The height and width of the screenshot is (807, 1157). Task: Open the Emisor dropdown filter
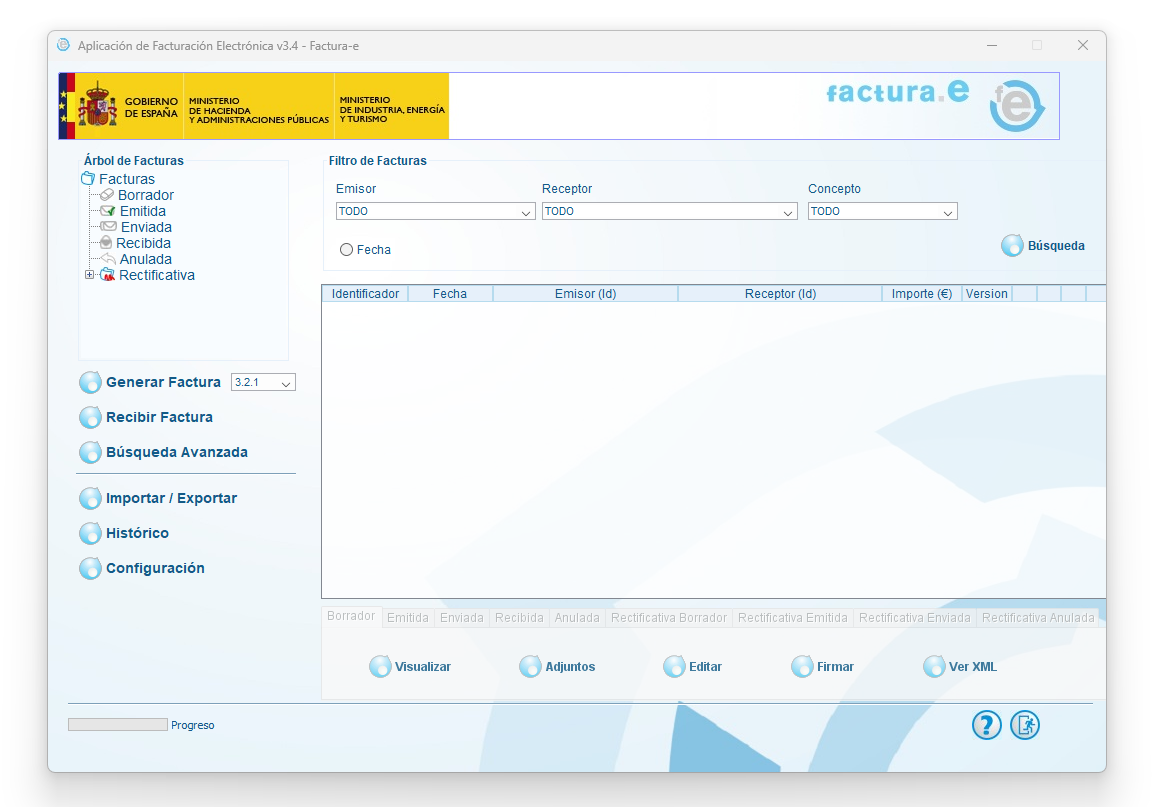coord(435,212)
